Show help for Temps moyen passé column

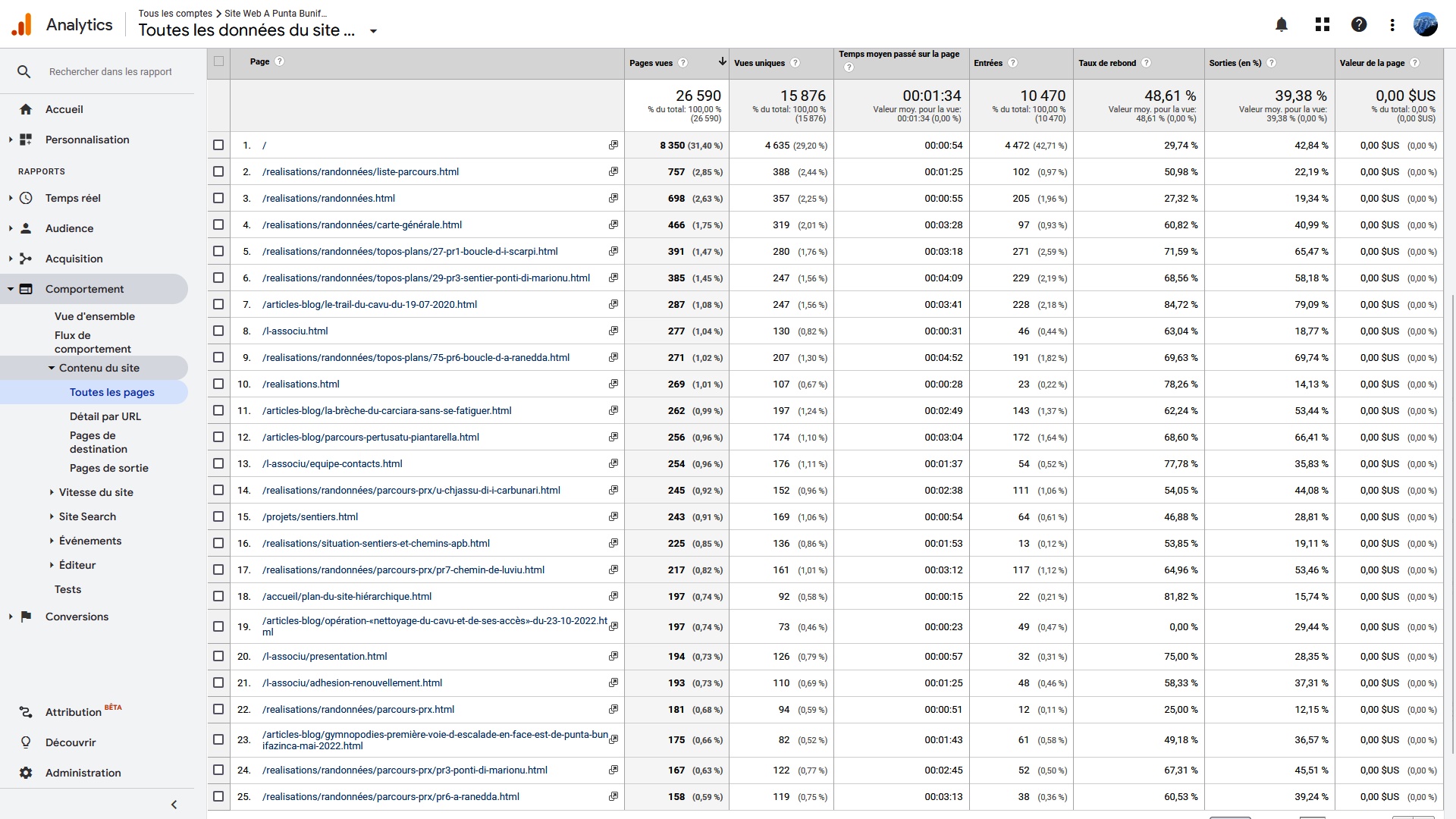pos(849,67)
